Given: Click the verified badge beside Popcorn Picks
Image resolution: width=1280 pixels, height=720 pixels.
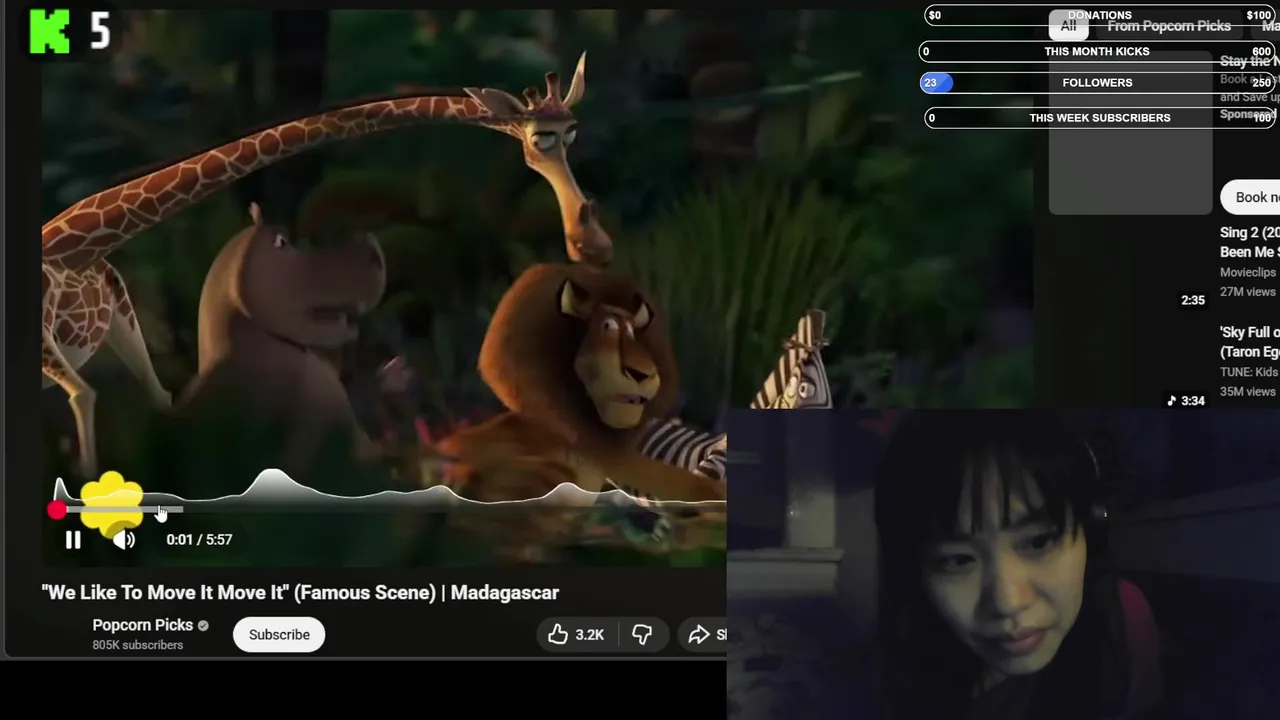Looking at the screenshot, I should click(x=203, y=626).
